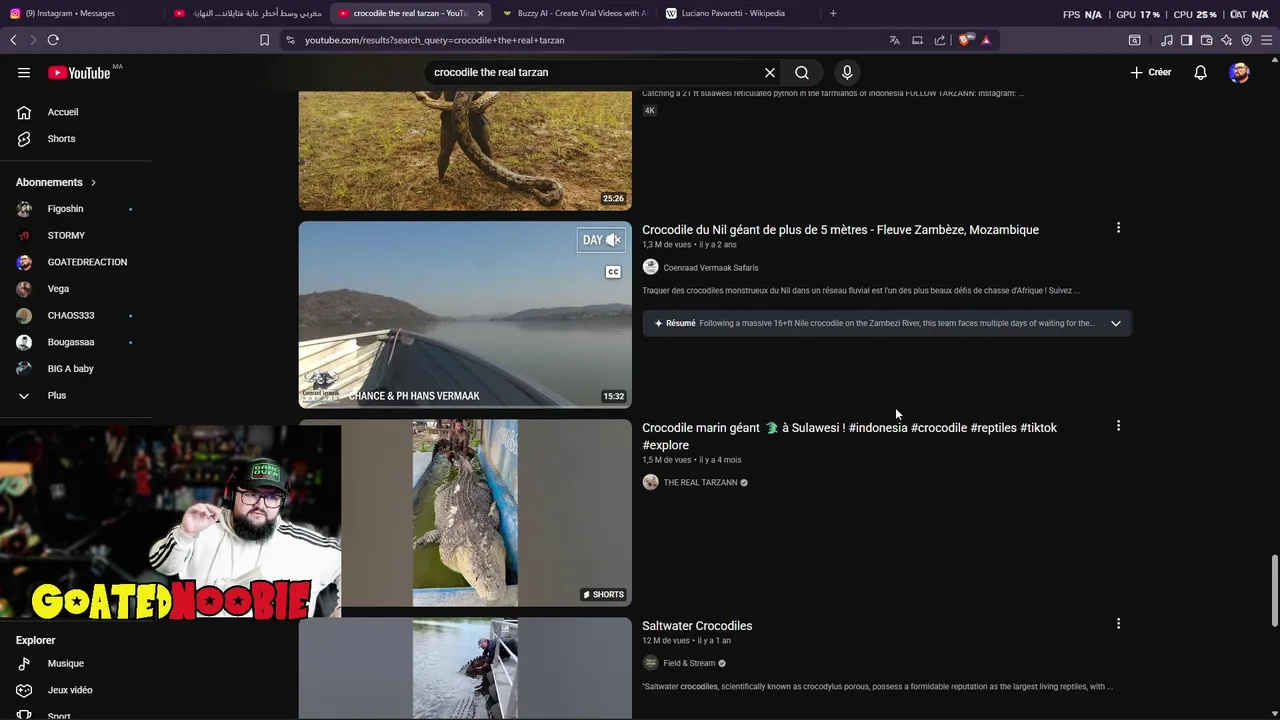Toggle the browser sidebar panel
Image resolution: width=1280 pixels, height=720 pixels.
(1186, 40)
